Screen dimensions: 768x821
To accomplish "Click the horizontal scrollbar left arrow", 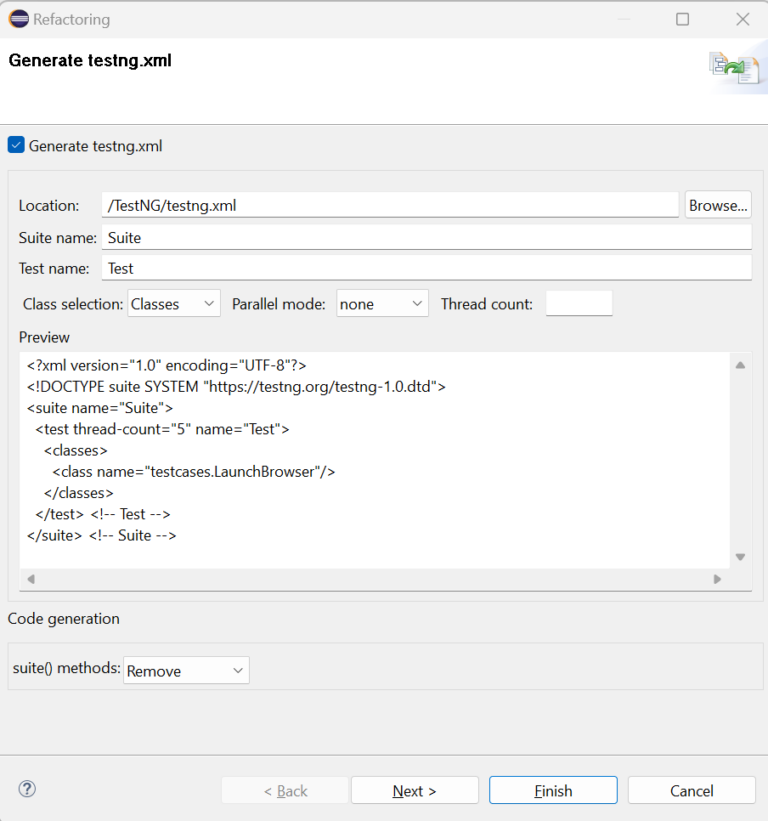I will coord(30,579).
